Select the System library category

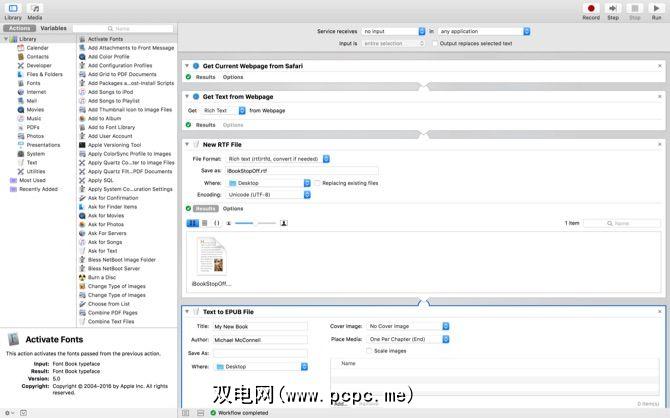pos(35,154)
